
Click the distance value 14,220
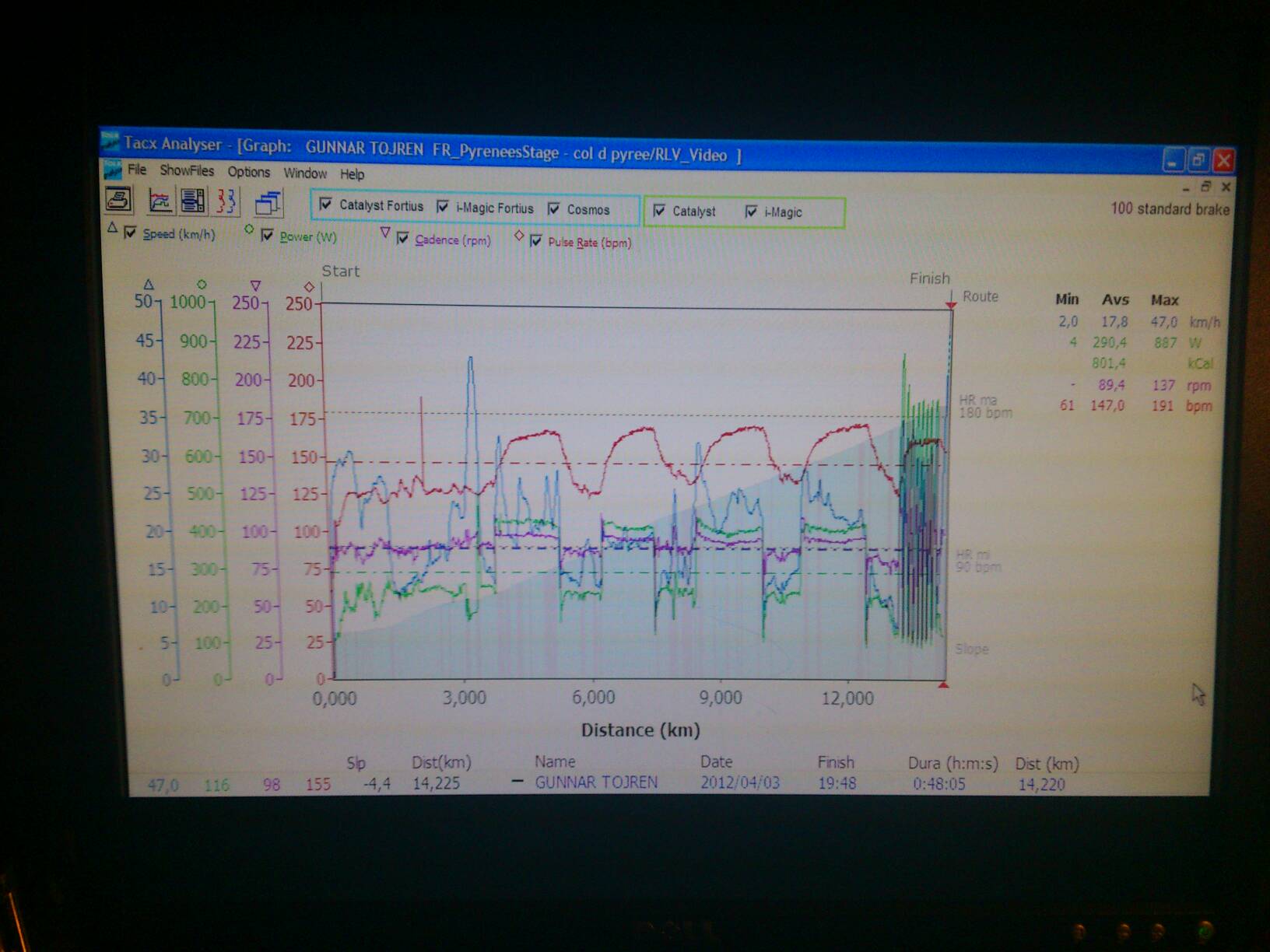1042,785
